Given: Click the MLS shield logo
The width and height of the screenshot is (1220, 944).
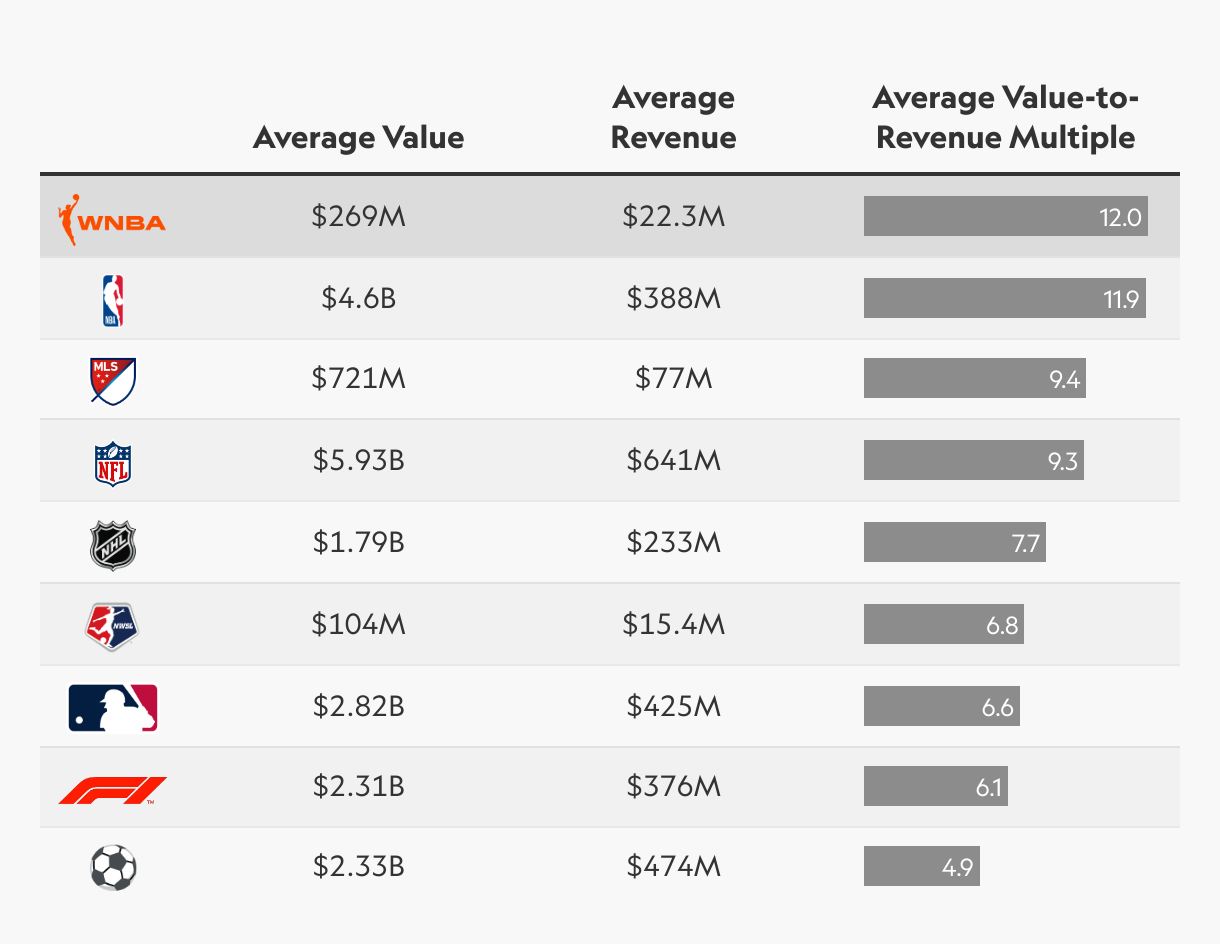Looking at the screenshot, I should (x=112, y=381).
